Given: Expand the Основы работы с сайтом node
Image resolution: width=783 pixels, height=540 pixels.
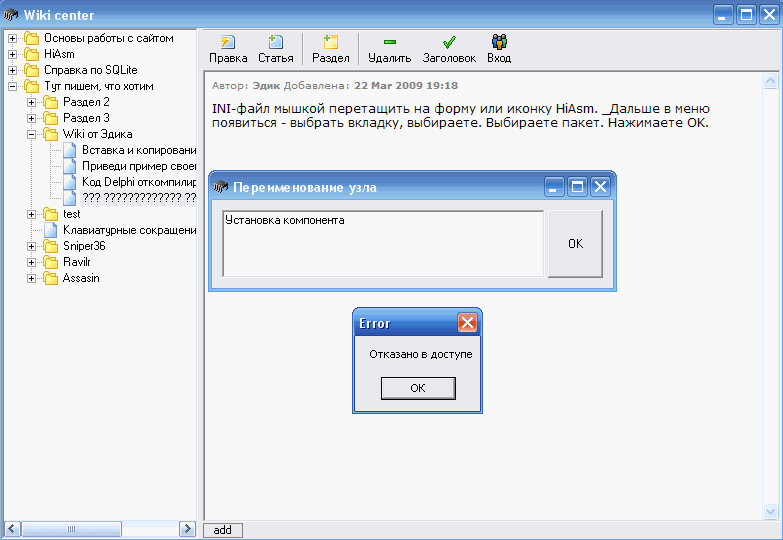Looking at the screenshot, I should [13, 38].
